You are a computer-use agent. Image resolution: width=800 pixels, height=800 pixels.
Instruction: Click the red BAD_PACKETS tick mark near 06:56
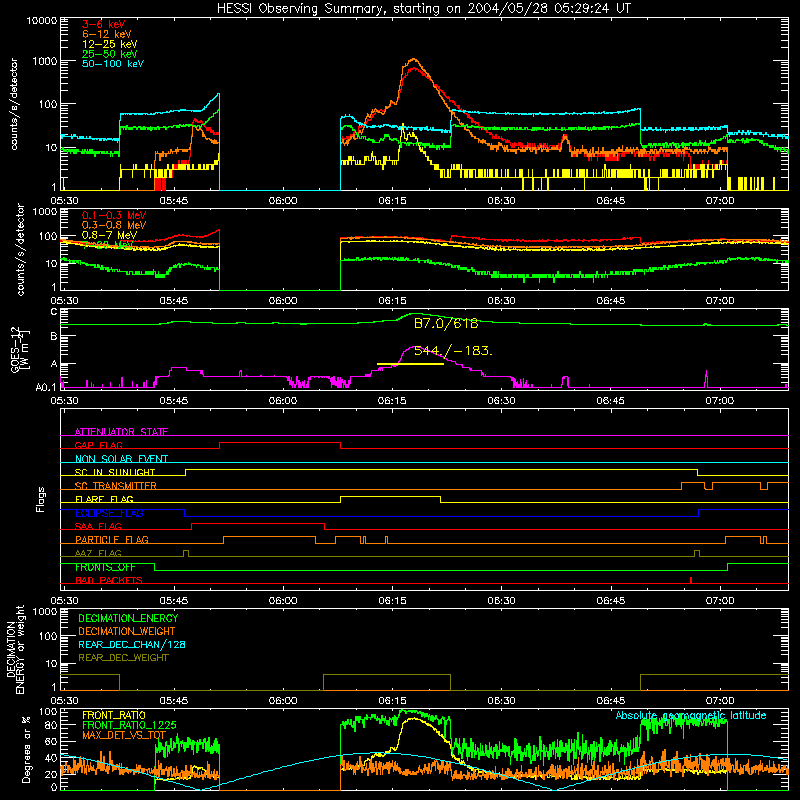tap(691, 580)
